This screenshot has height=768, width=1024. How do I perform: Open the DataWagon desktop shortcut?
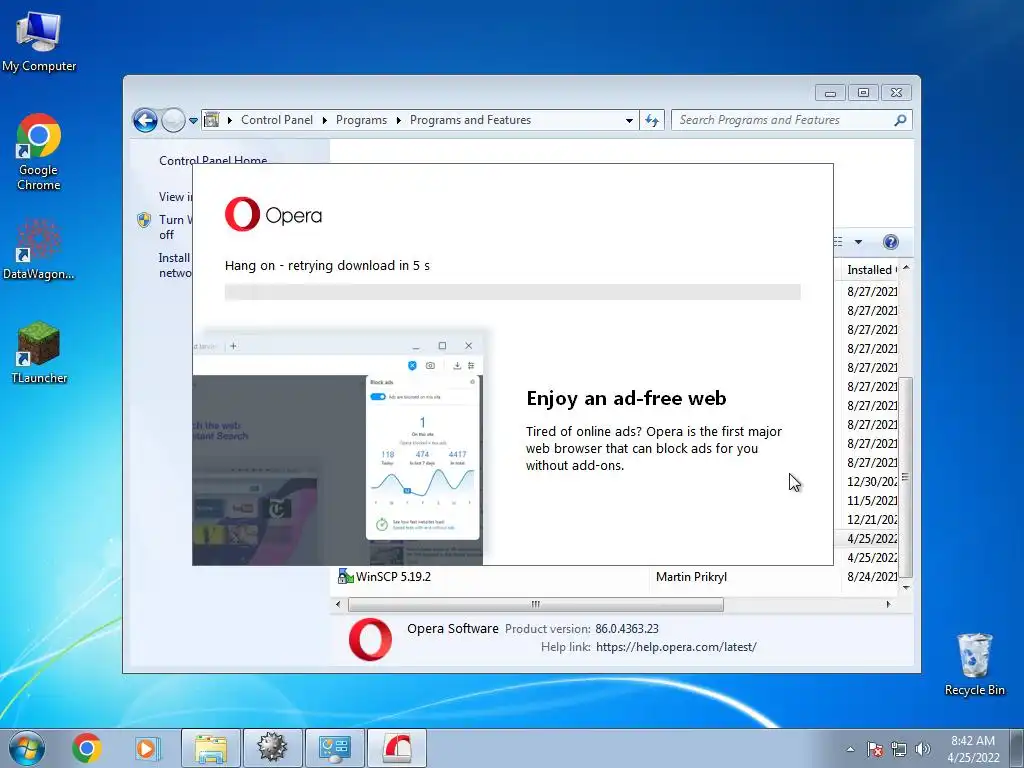click(x=39, y=249)
